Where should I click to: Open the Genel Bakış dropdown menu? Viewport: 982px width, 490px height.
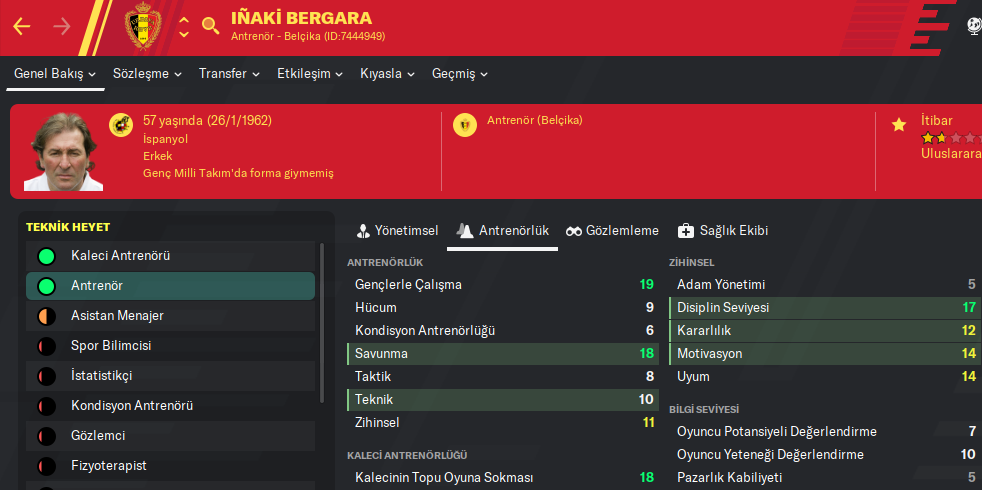pos(55,74)
